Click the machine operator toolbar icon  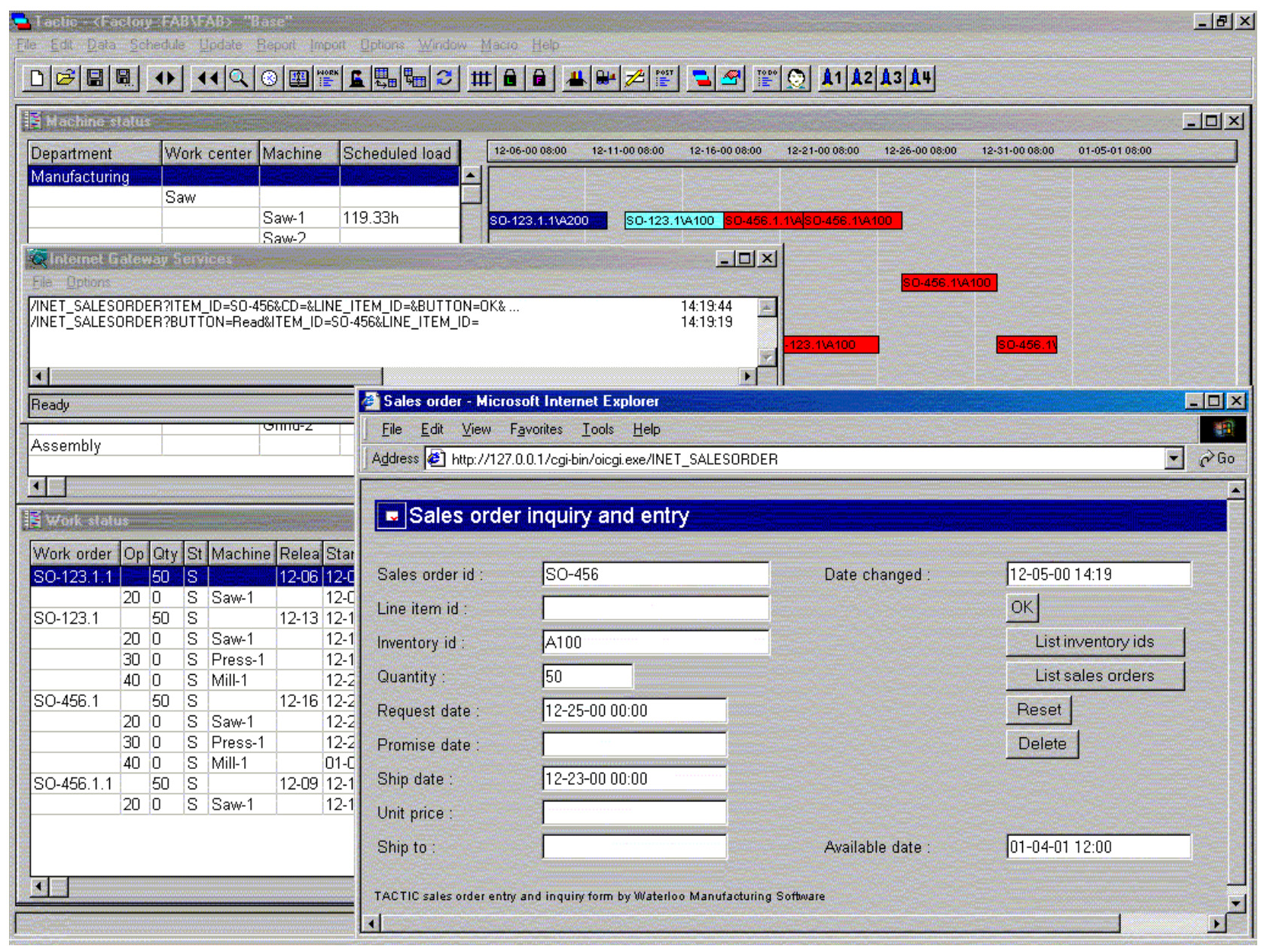click(x=356, y=78)
